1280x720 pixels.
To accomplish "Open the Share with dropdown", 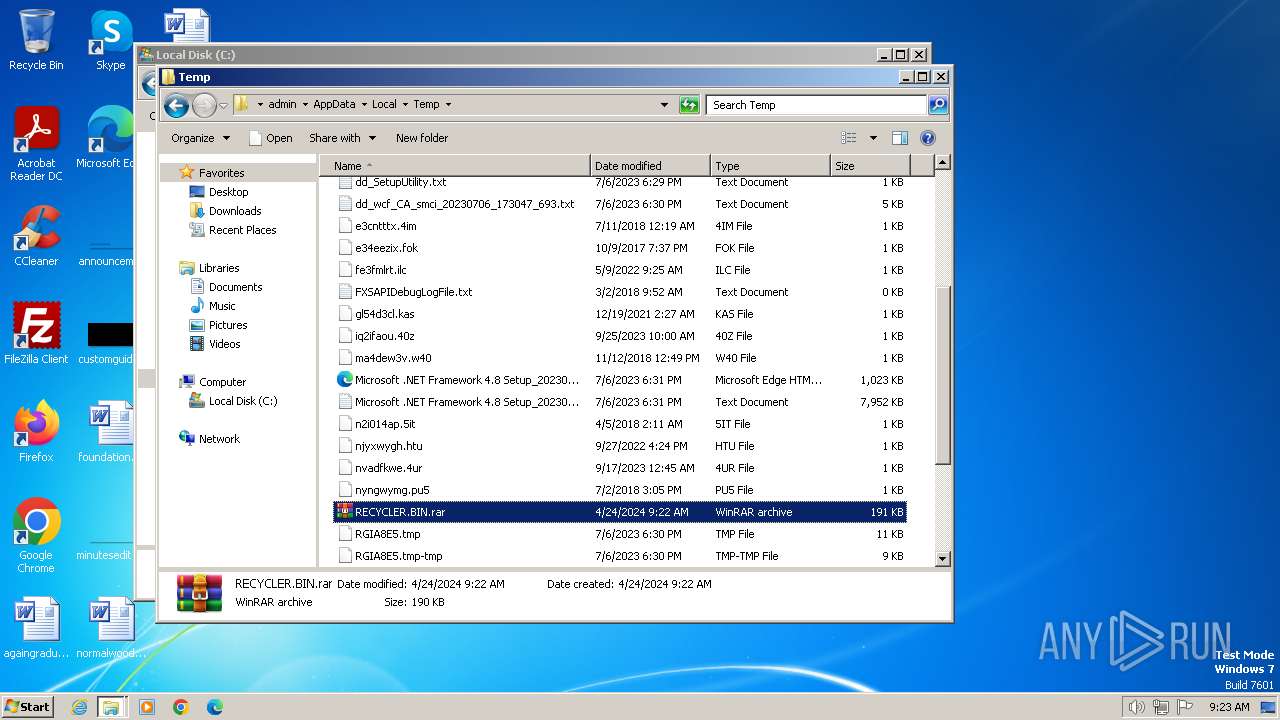I will click(x=342, y=138).
